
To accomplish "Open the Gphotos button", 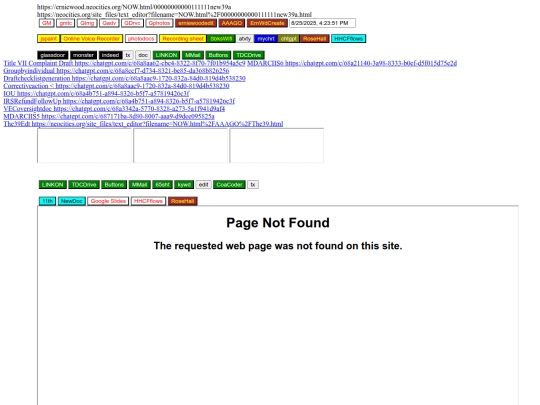I will click(x=159, y=23).
